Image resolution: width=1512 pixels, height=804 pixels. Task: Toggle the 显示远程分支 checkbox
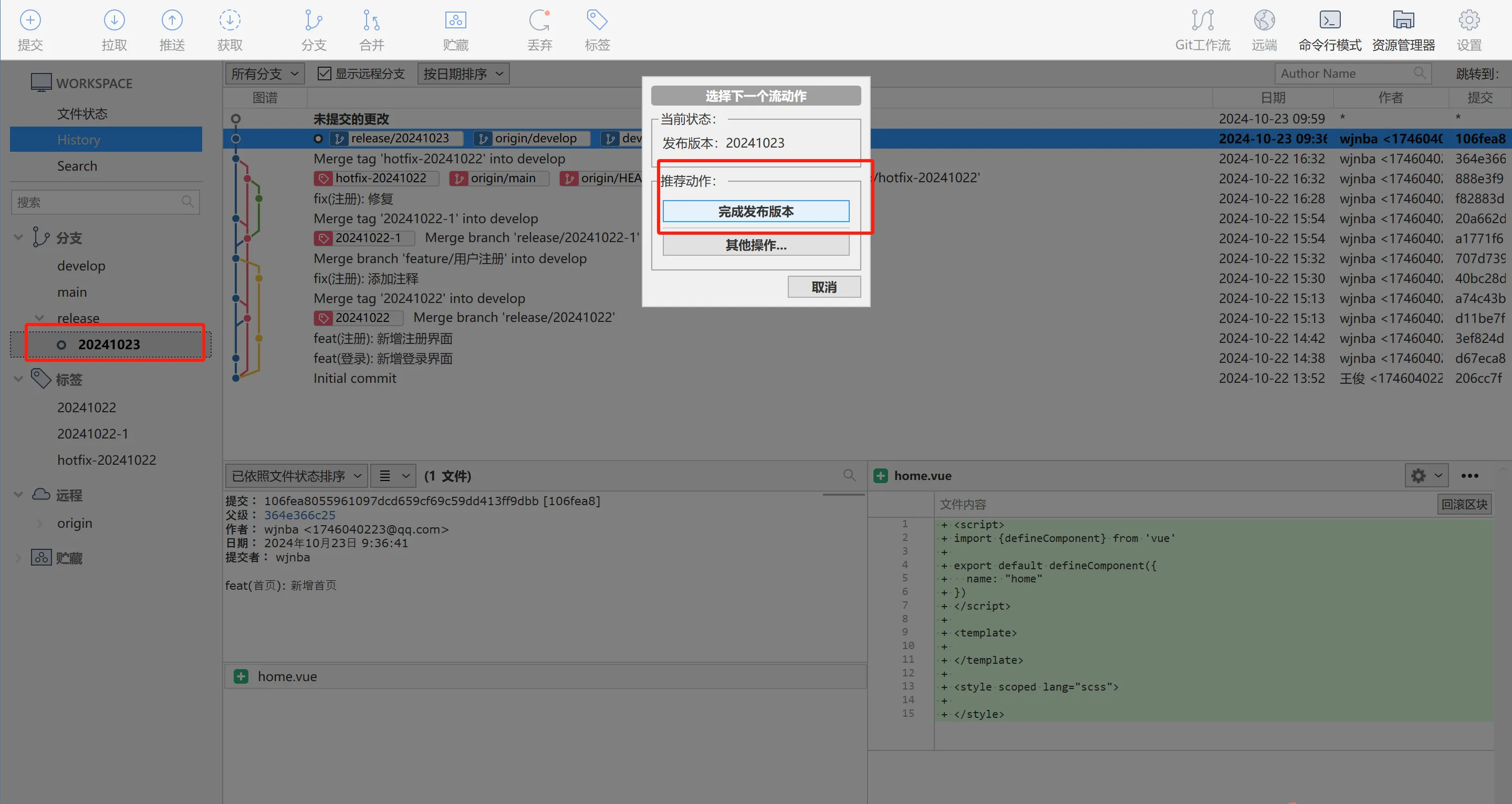coord(325,74)
